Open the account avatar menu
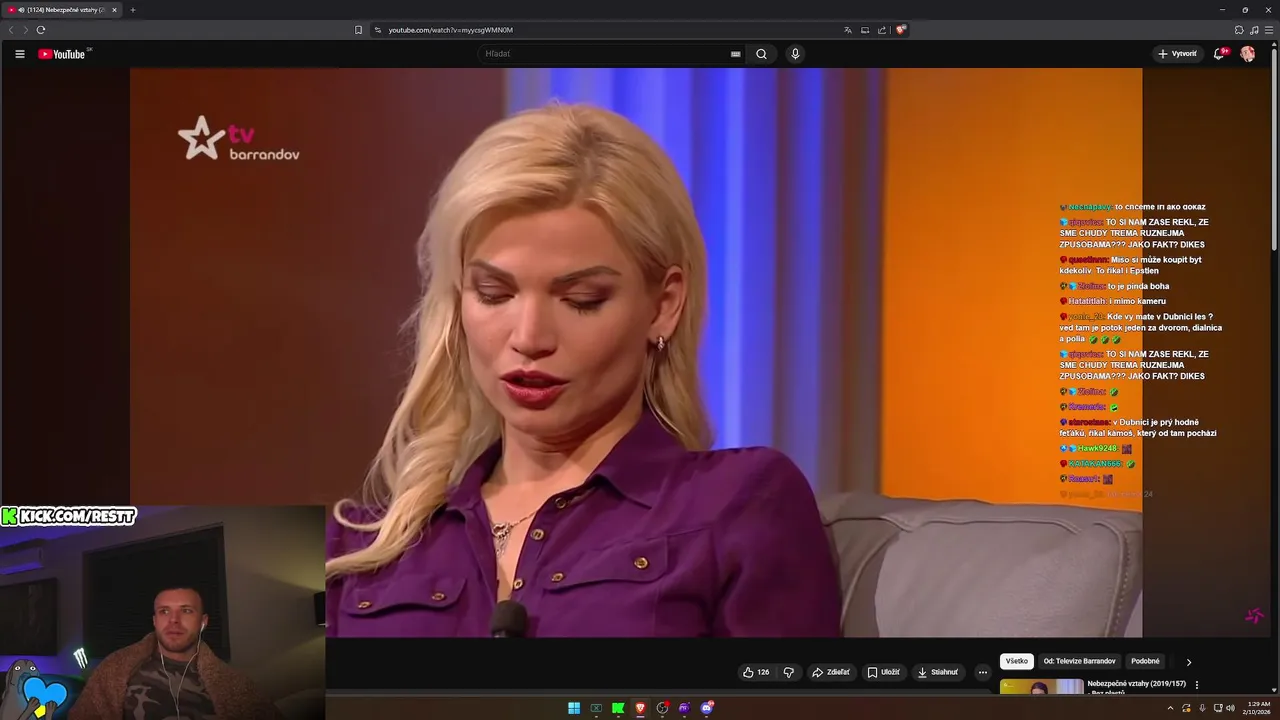The height and width of the screenshot is (720, 1280). tap(1247, 54)
